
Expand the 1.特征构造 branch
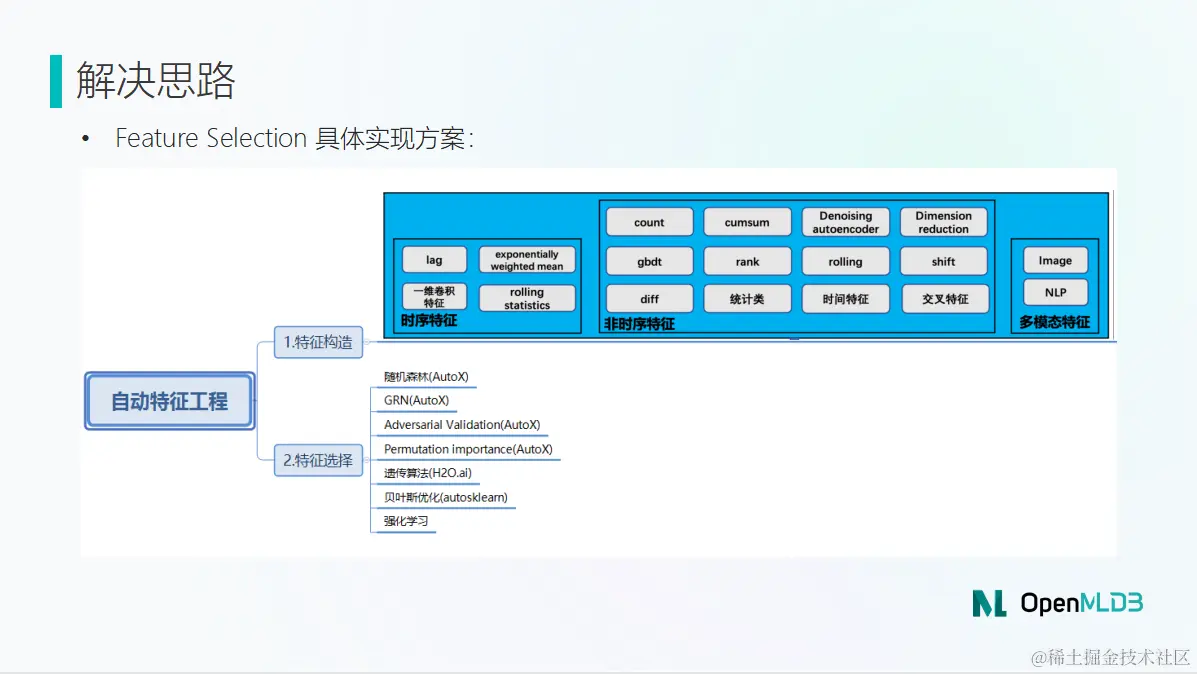click(318, 342)
